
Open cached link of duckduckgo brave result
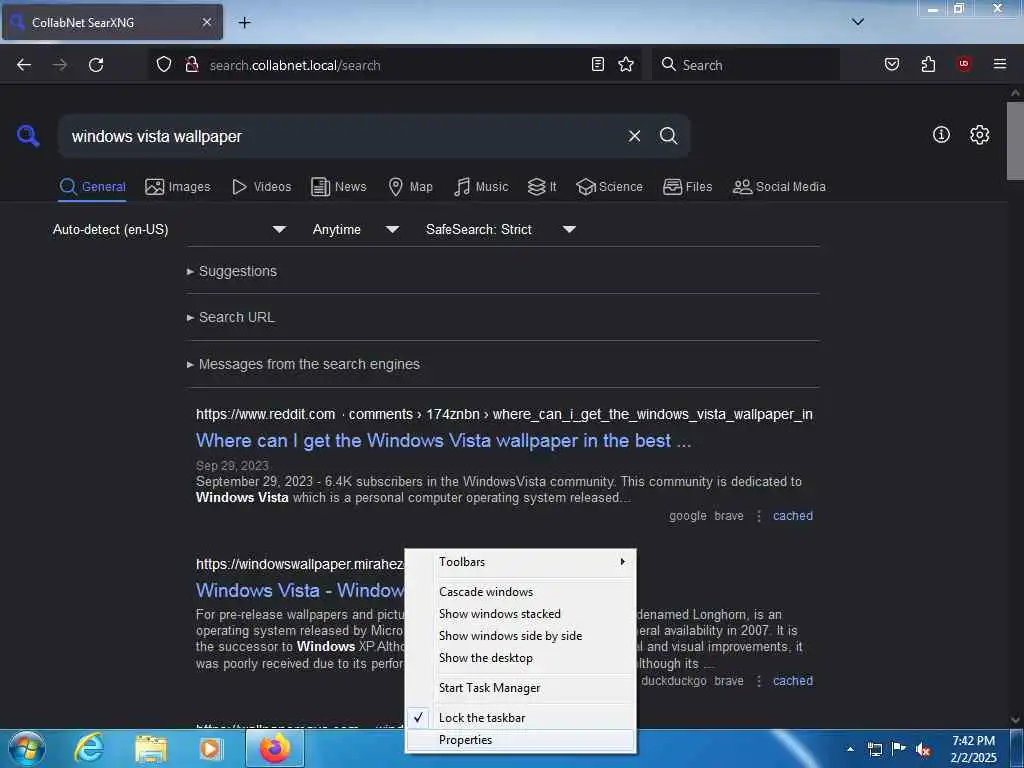click(x=793, y=680)
